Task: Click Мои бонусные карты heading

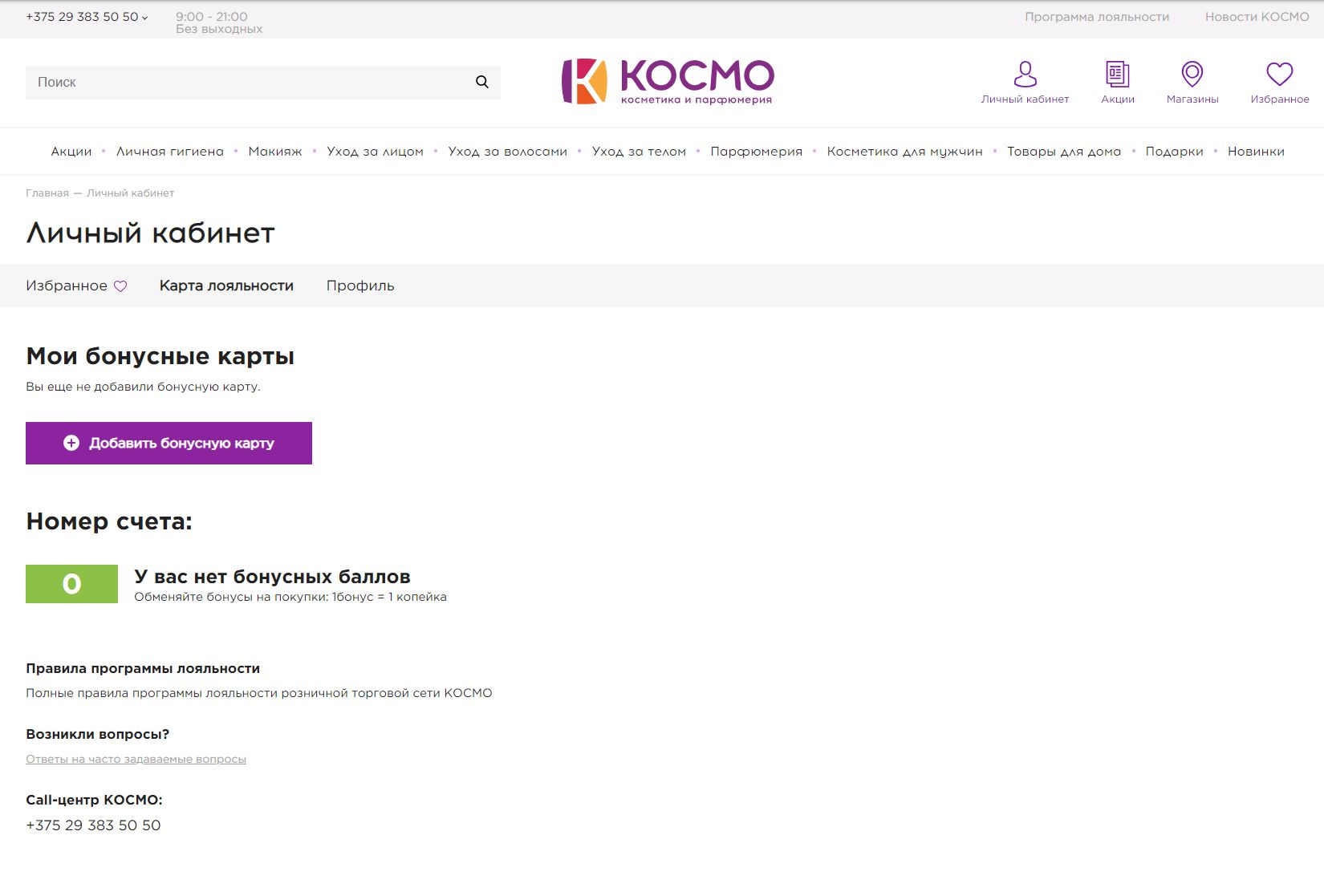Action: (160, 356)
